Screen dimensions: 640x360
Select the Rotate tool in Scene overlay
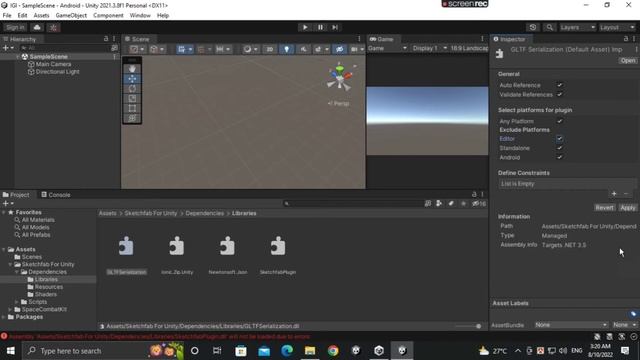point(132,89)
